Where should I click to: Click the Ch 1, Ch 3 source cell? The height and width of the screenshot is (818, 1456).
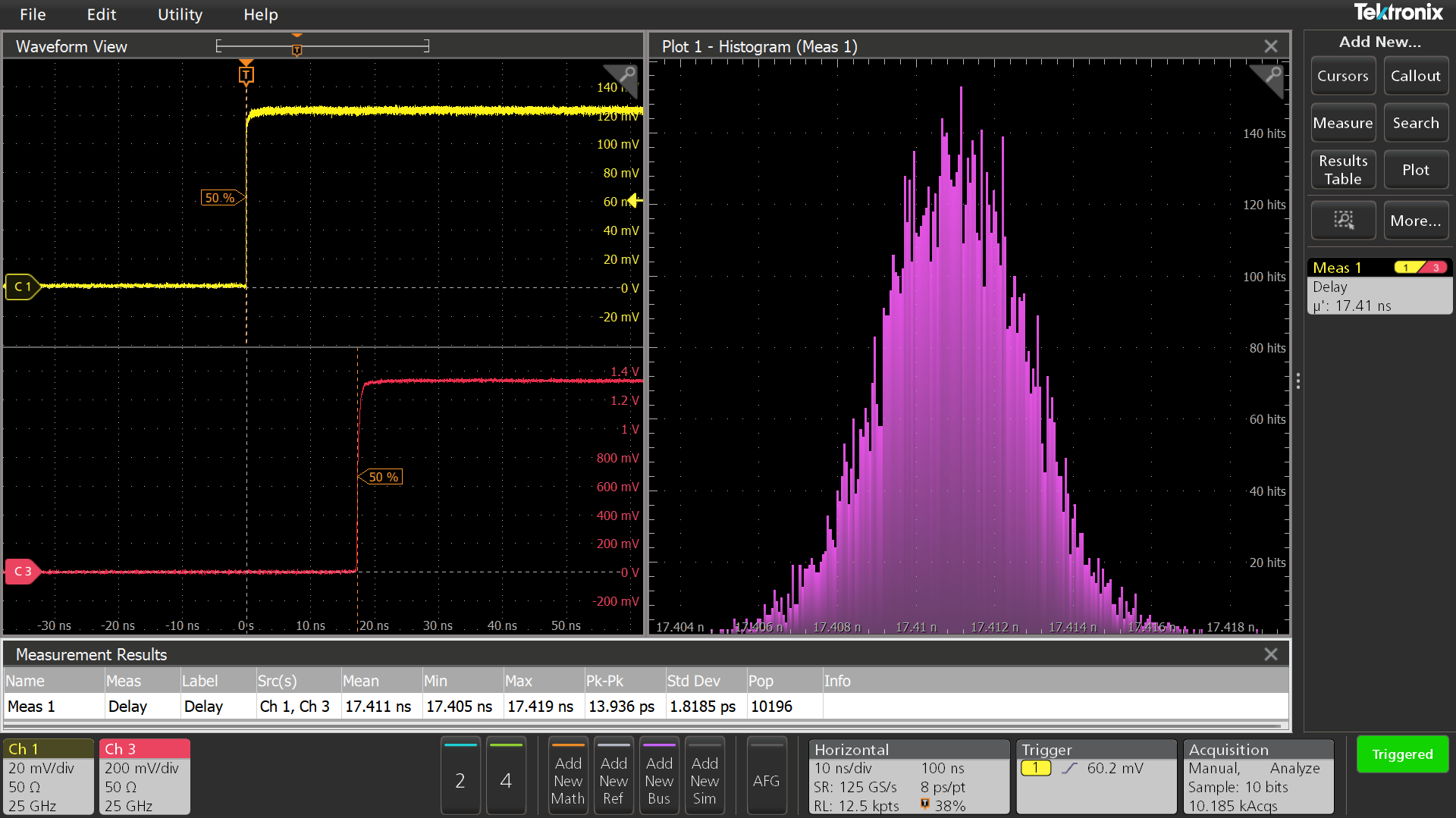tap(294, 707)
